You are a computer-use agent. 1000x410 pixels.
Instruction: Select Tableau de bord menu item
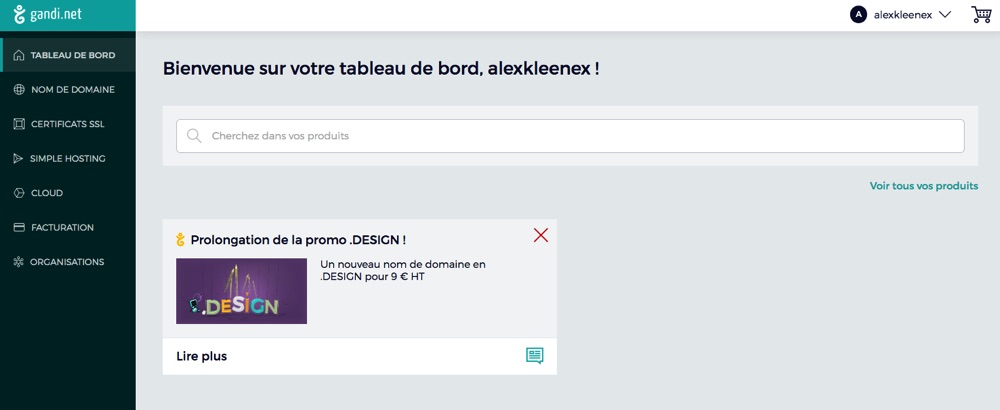click(x=72, y=55)
